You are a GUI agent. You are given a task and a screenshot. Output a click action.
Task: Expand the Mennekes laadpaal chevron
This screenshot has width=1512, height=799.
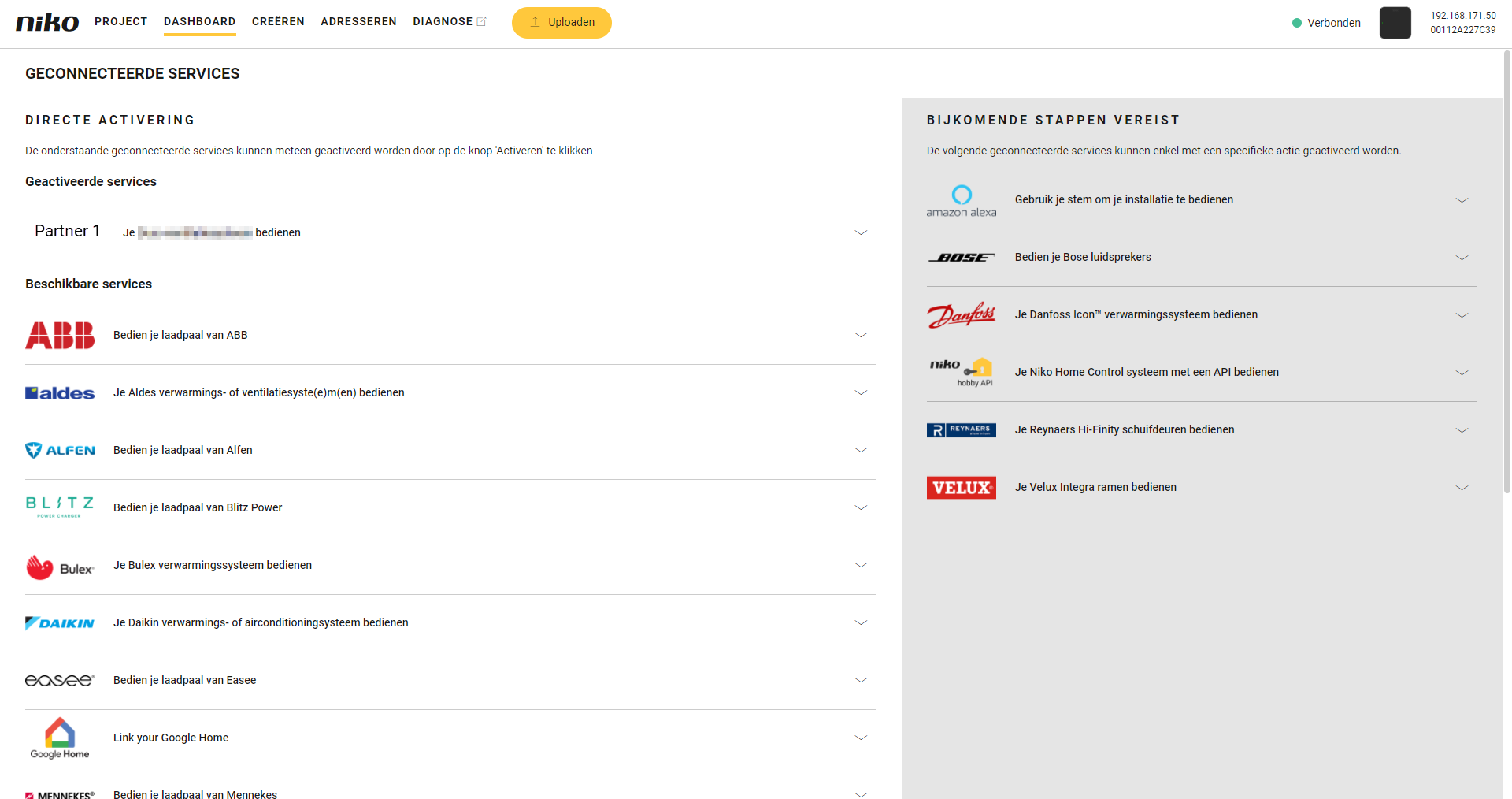pyautogui.click(x=861, y=793)
